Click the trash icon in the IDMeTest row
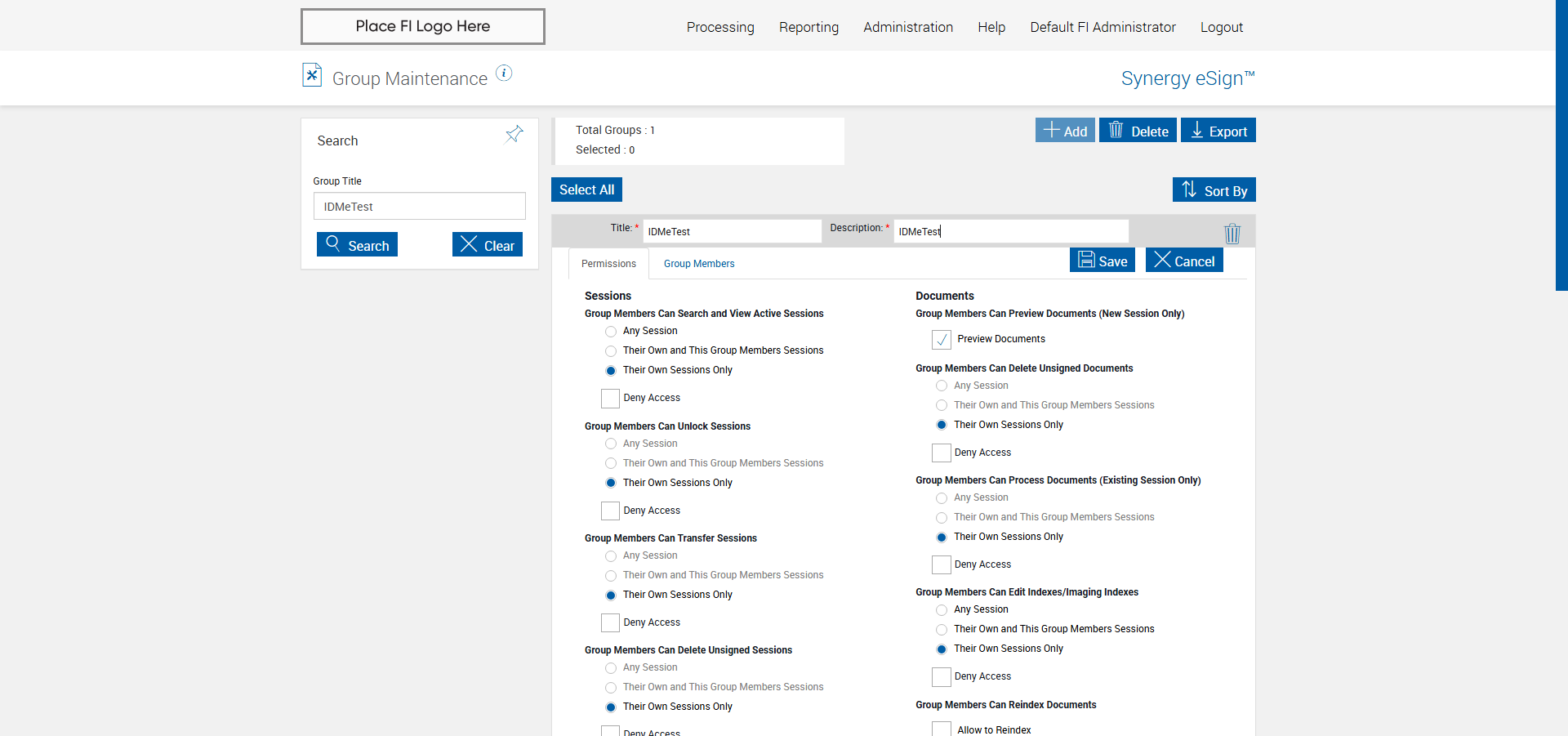The image size is (1568, 736). (x=1232, y=234)
